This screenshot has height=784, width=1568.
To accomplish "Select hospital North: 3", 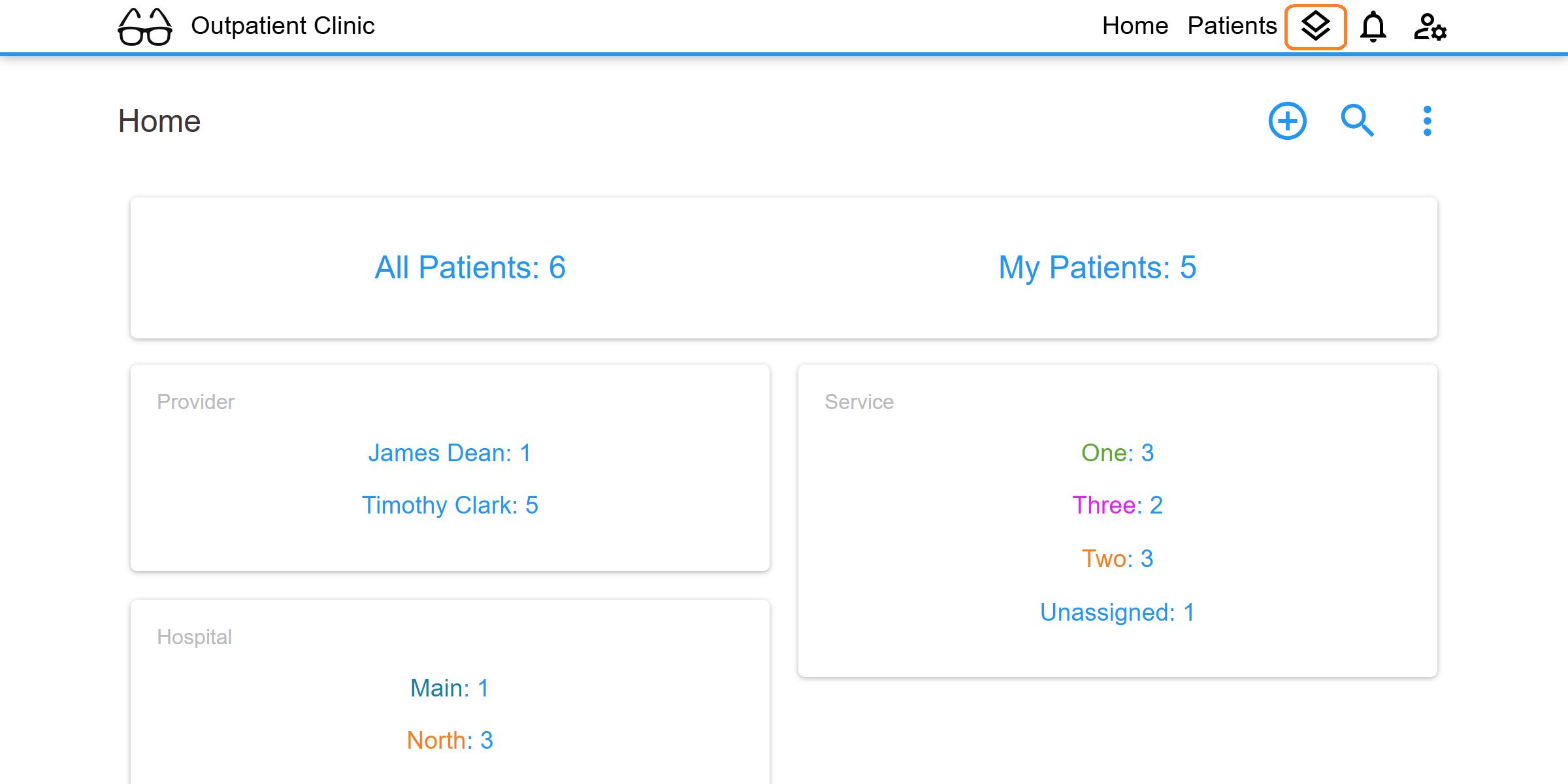I will click(x=449, y=740).
